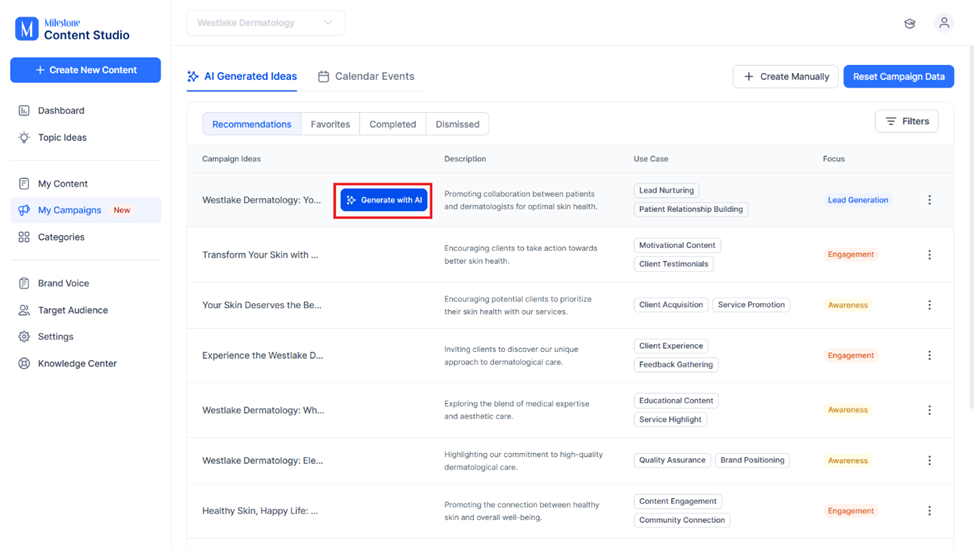Click Create New Content button

86,70
